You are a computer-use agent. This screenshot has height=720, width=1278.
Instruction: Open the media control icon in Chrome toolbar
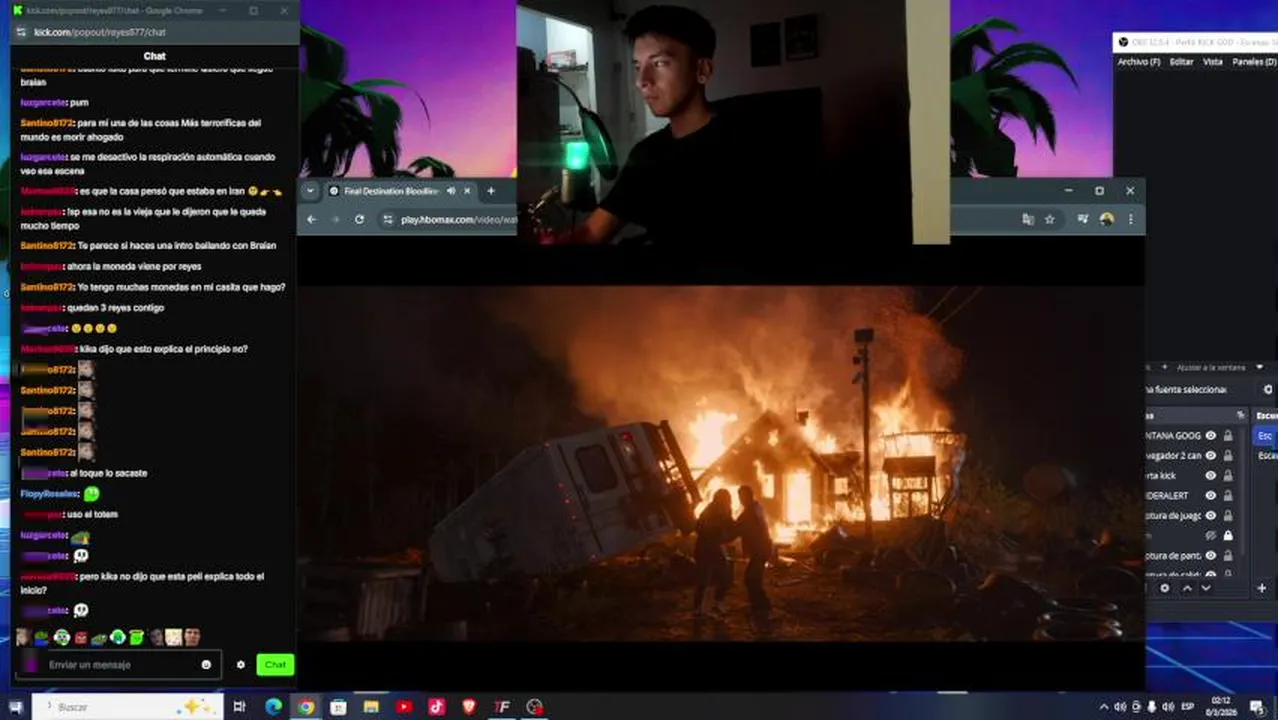point(1082,219)
